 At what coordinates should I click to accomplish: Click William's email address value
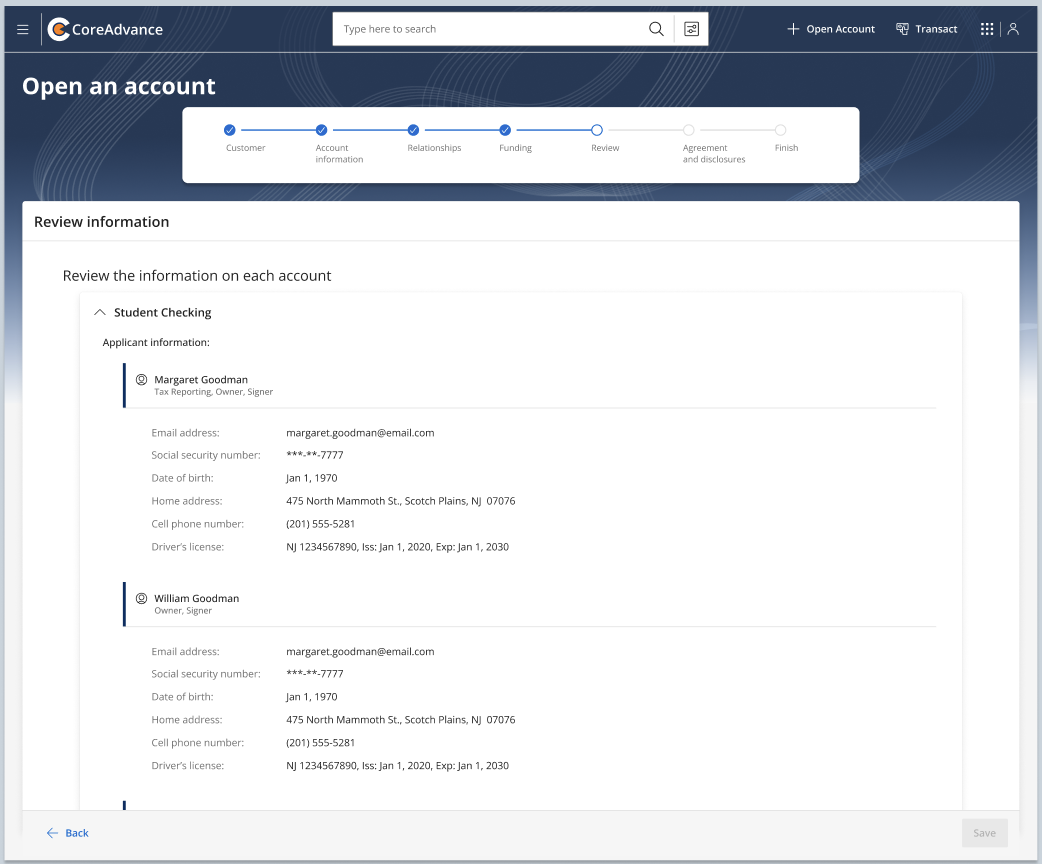tap(360, 651)
